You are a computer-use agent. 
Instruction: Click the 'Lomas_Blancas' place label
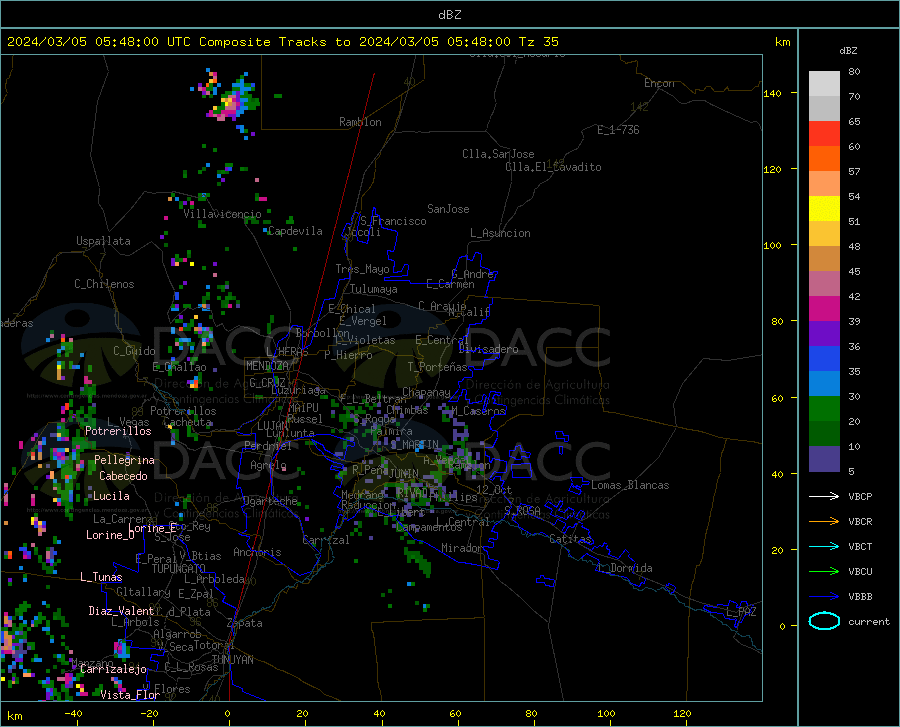pos(630,485)
